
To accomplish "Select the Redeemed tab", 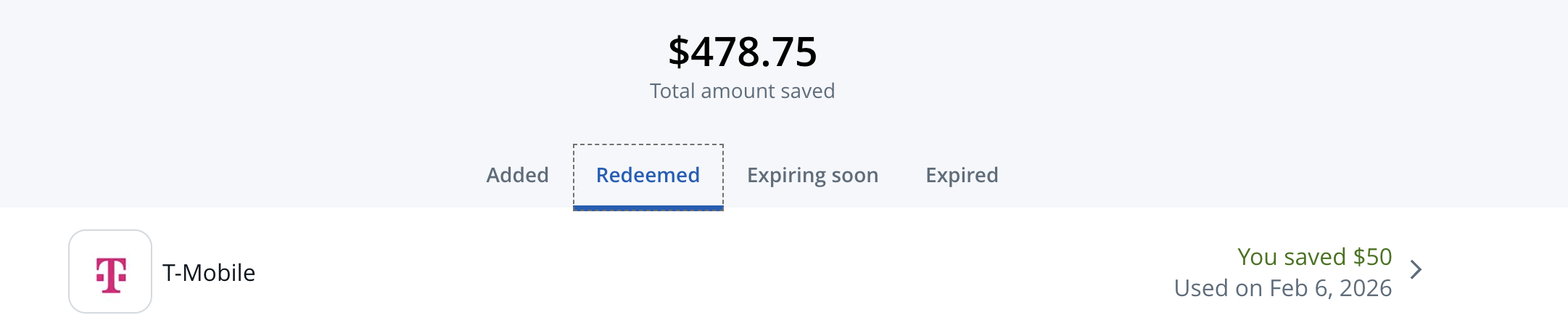I will pyautogui.click(x=648, y=175).
